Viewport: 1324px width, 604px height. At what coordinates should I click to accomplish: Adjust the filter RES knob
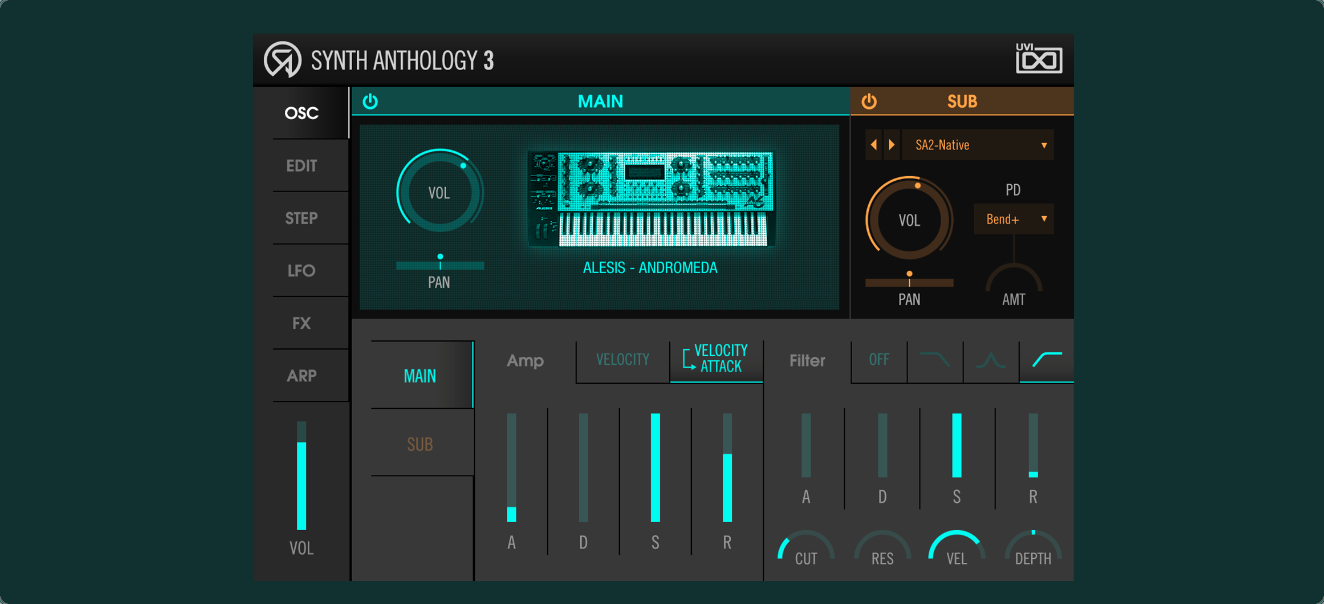click(x=882, y=548)
